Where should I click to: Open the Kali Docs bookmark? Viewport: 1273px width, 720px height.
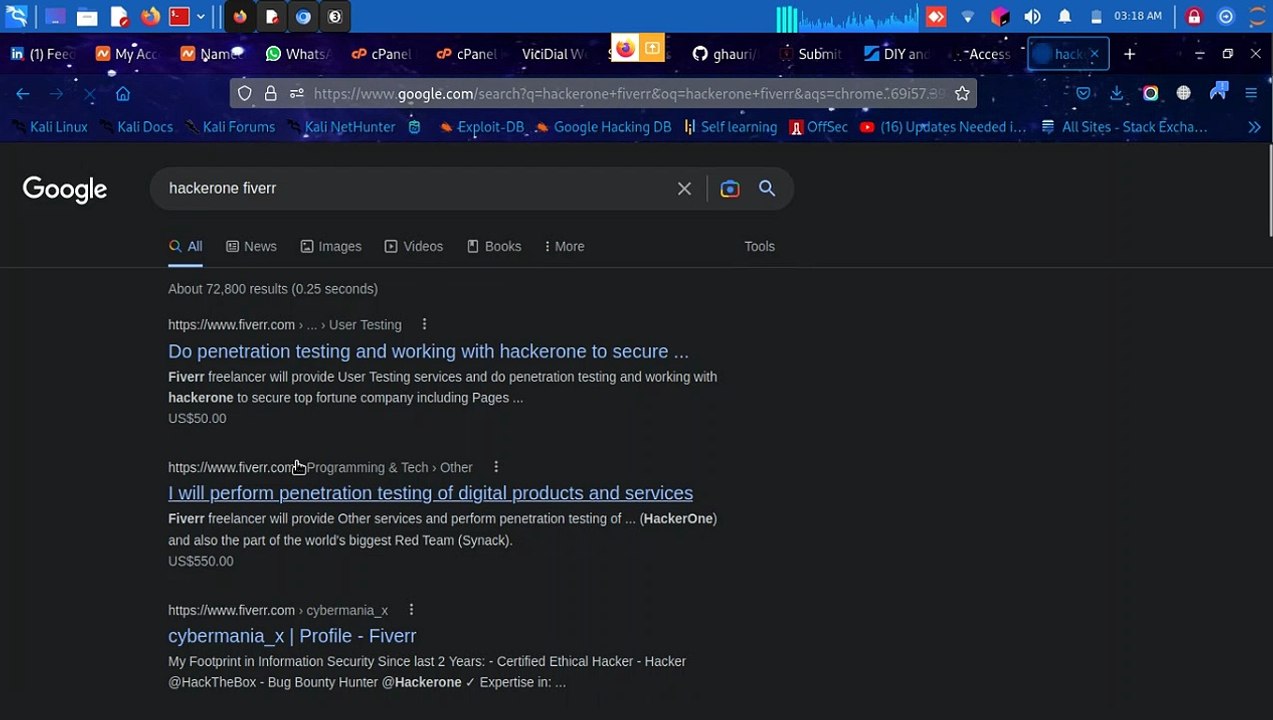pyautogui.click(x=135, y=127)
